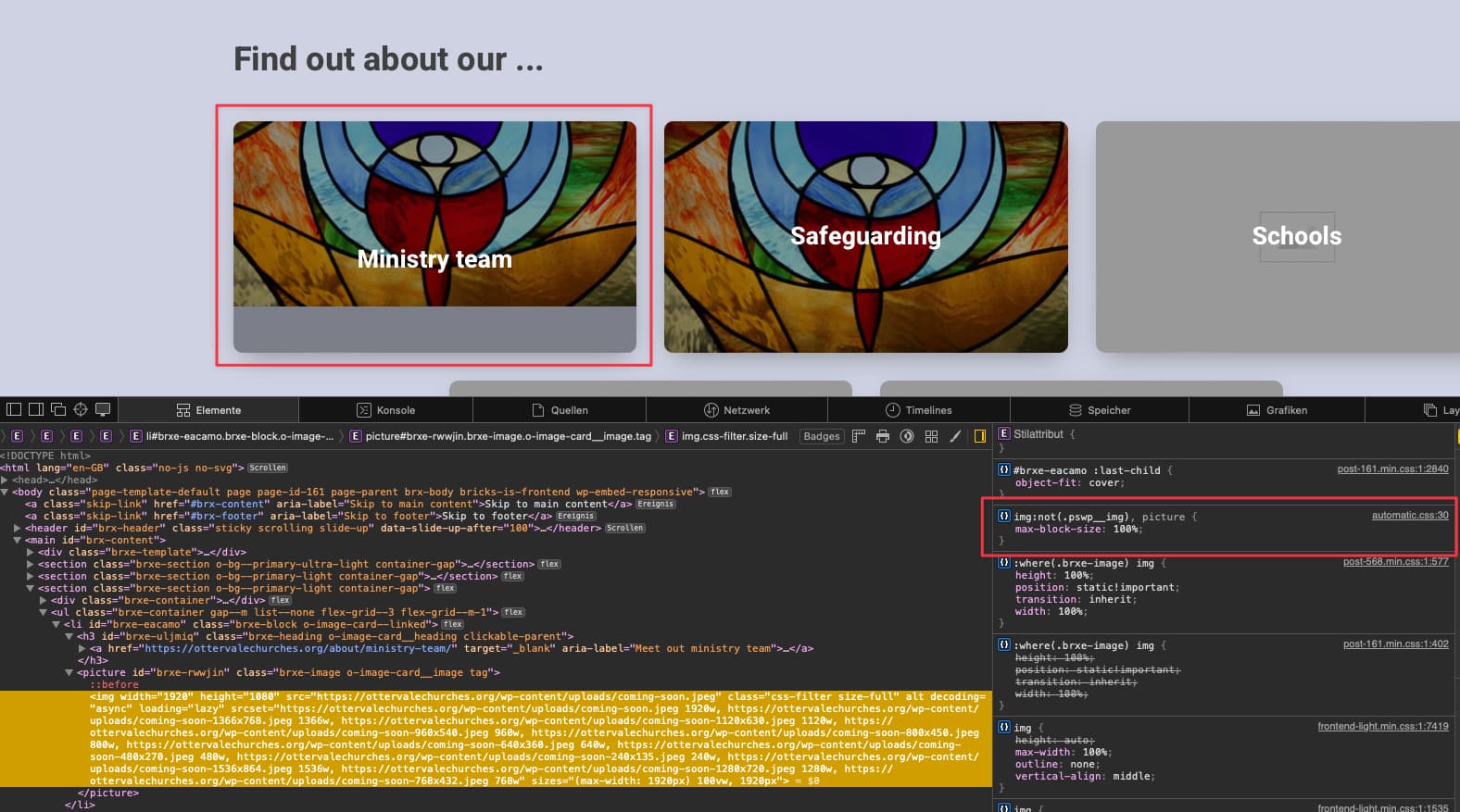
Task: Click the Stilattribut element E icon
Action: (x=1003, y=433)
